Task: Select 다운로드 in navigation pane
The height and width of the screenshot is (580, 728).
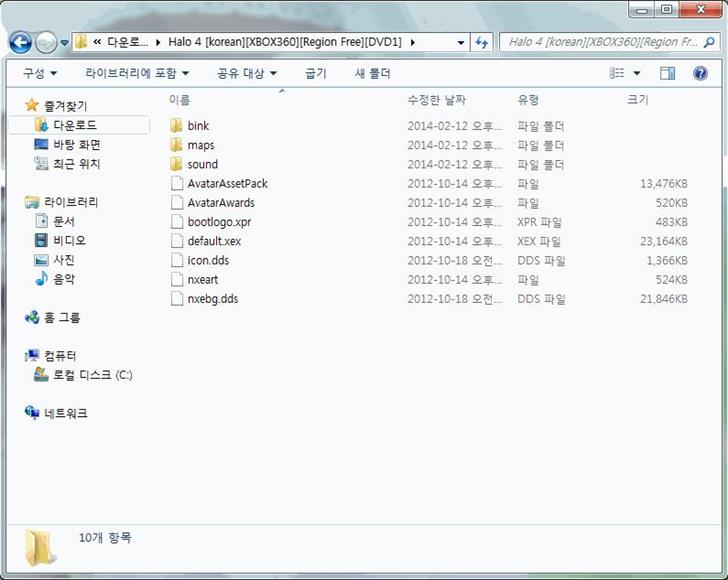Action: coord(75,125)
